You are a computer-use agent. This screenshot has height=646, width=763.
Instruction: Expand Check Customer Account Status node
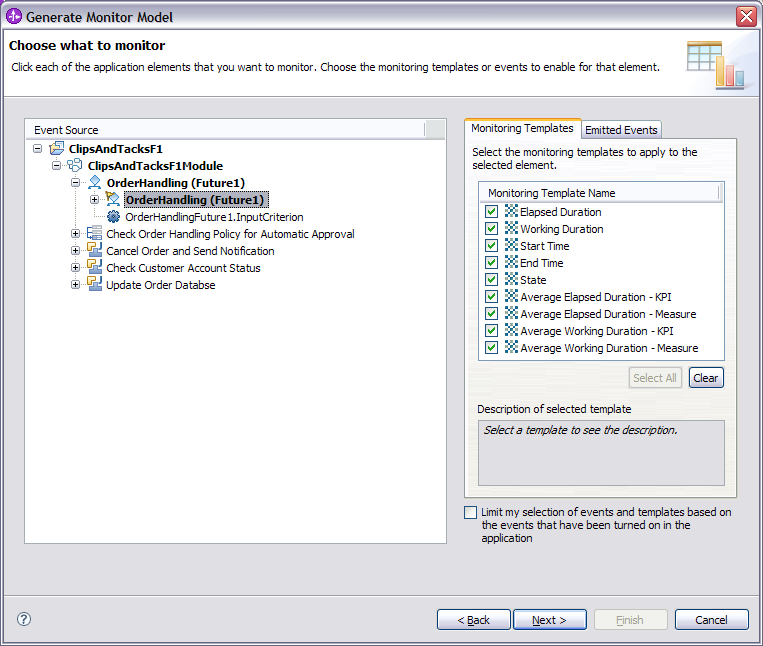(x=75, y=268)
